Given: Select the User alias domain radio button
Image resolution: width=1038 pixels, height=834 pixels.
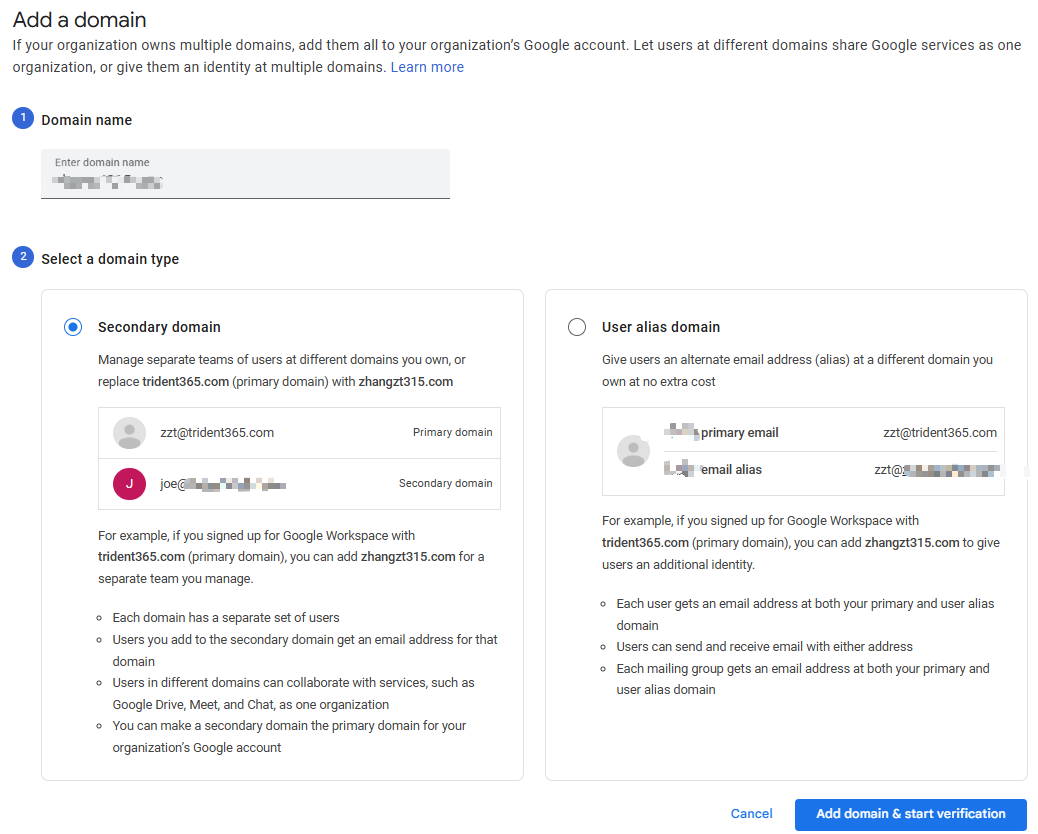Looking at the screenshot, I should [x=577, y=327].
